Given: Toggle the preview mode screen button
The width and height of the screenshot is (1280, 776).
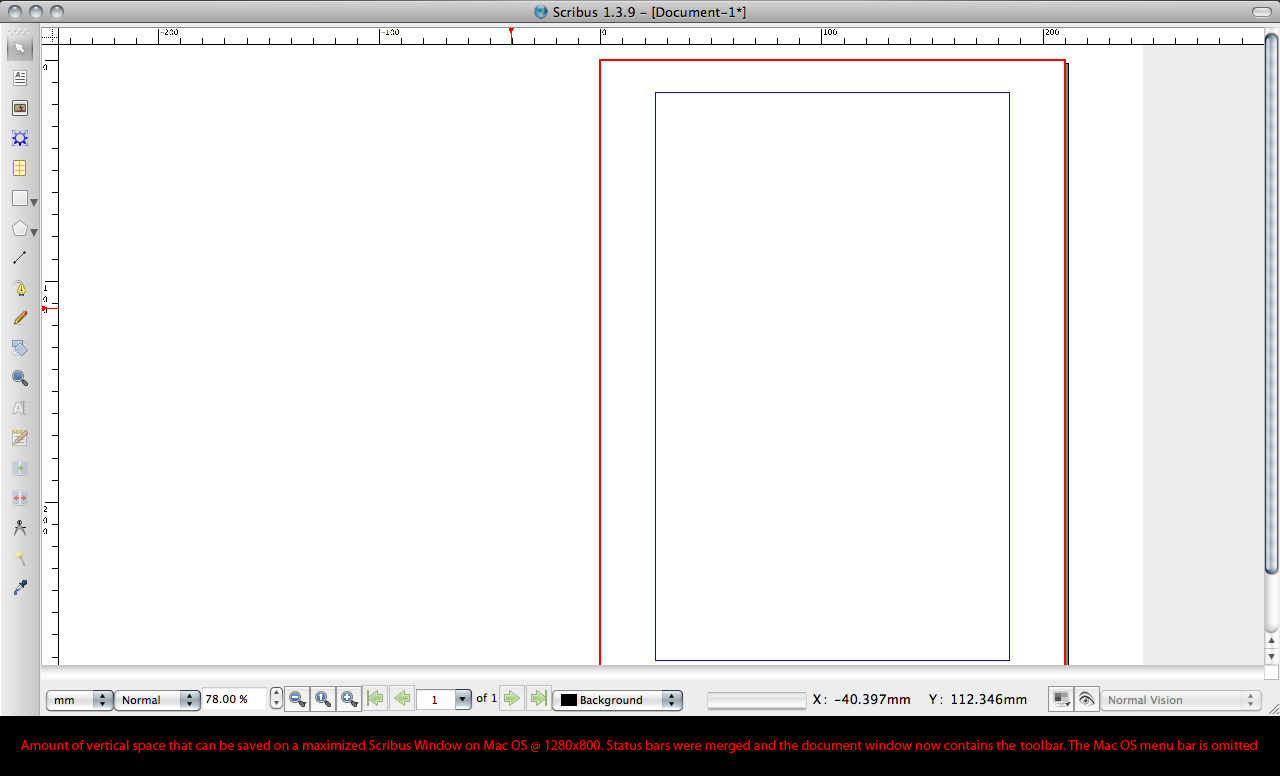Looking at the screenshot, I should (1060, 699).
